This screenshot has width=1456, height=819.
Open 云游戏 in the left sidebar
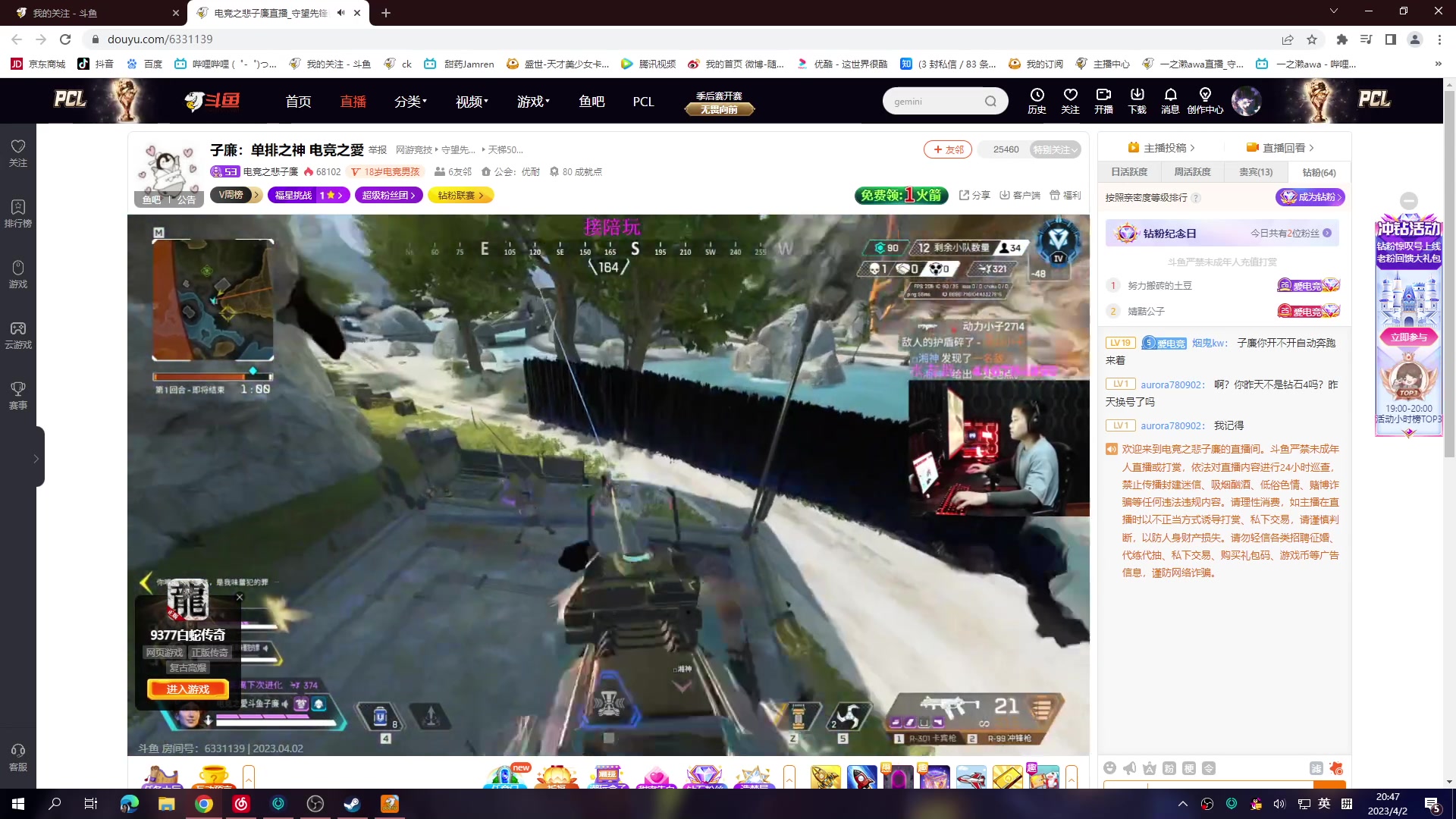tap(18, 334)
